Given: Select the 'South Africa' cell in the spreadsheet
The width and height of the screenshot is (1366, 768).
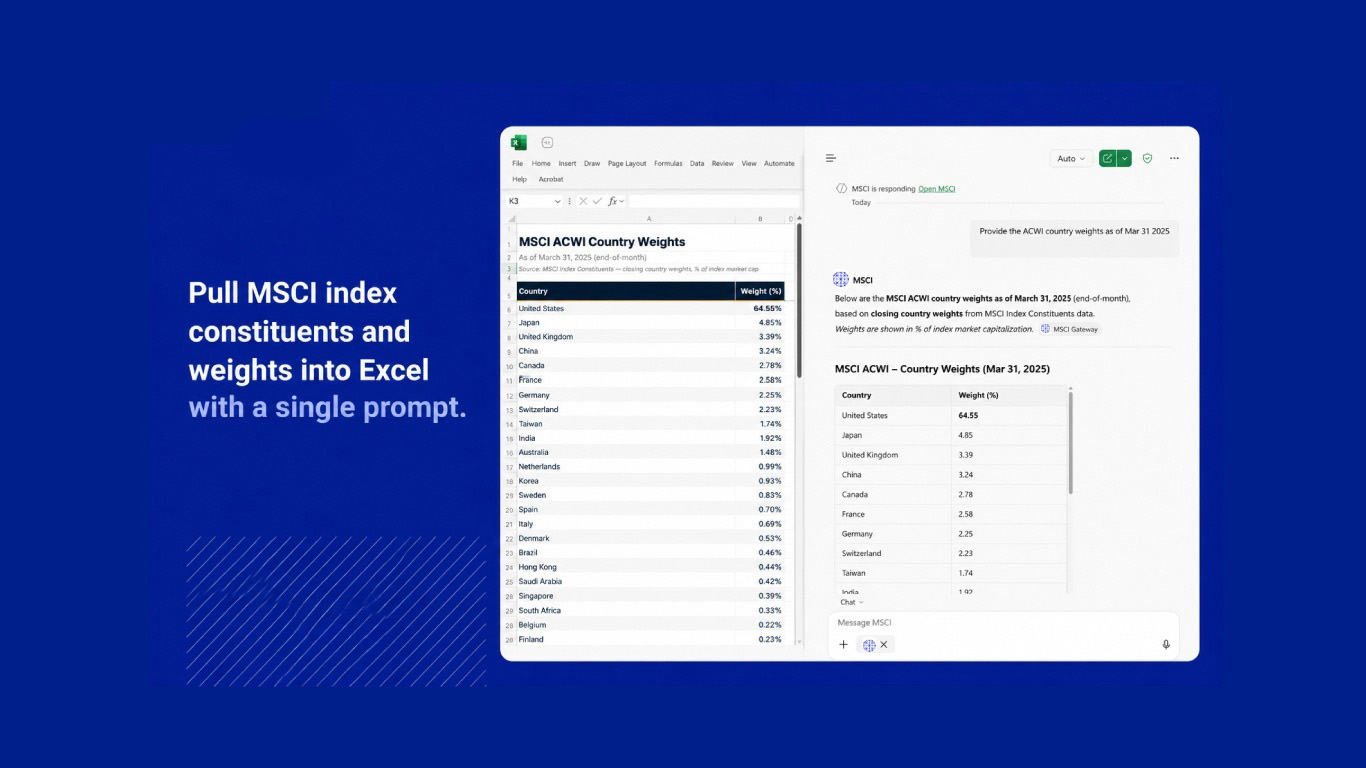Looking at the screenshot, I should (x=626, y=610).
